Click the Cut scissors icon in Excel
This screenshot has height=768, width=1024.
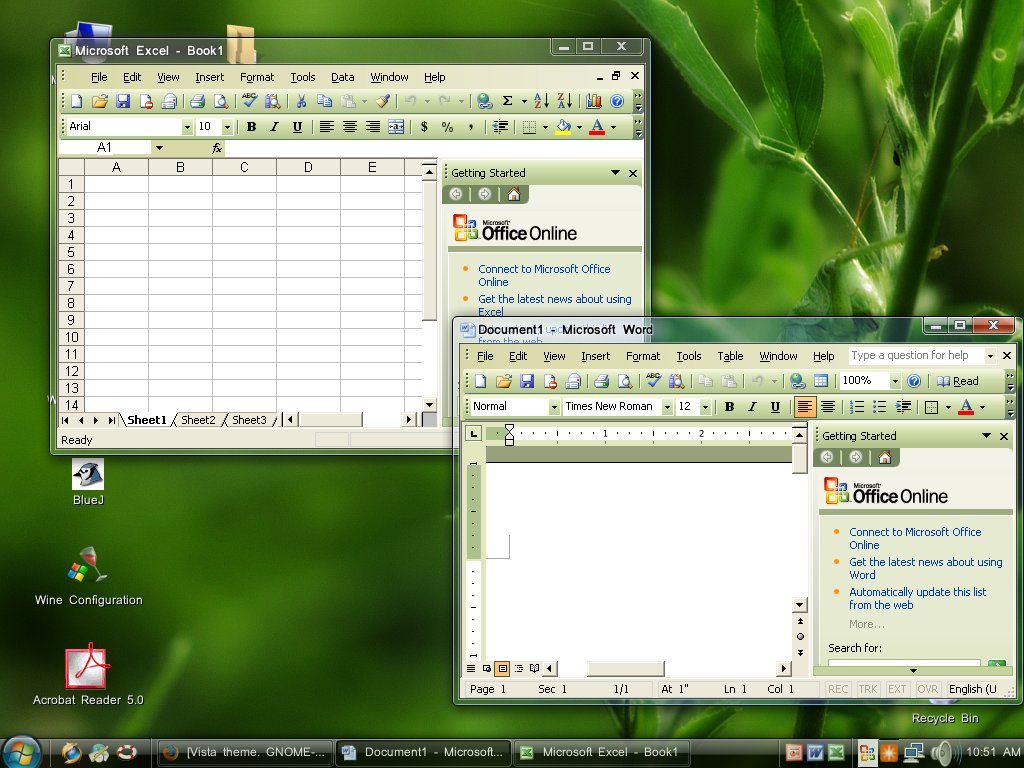301,101
